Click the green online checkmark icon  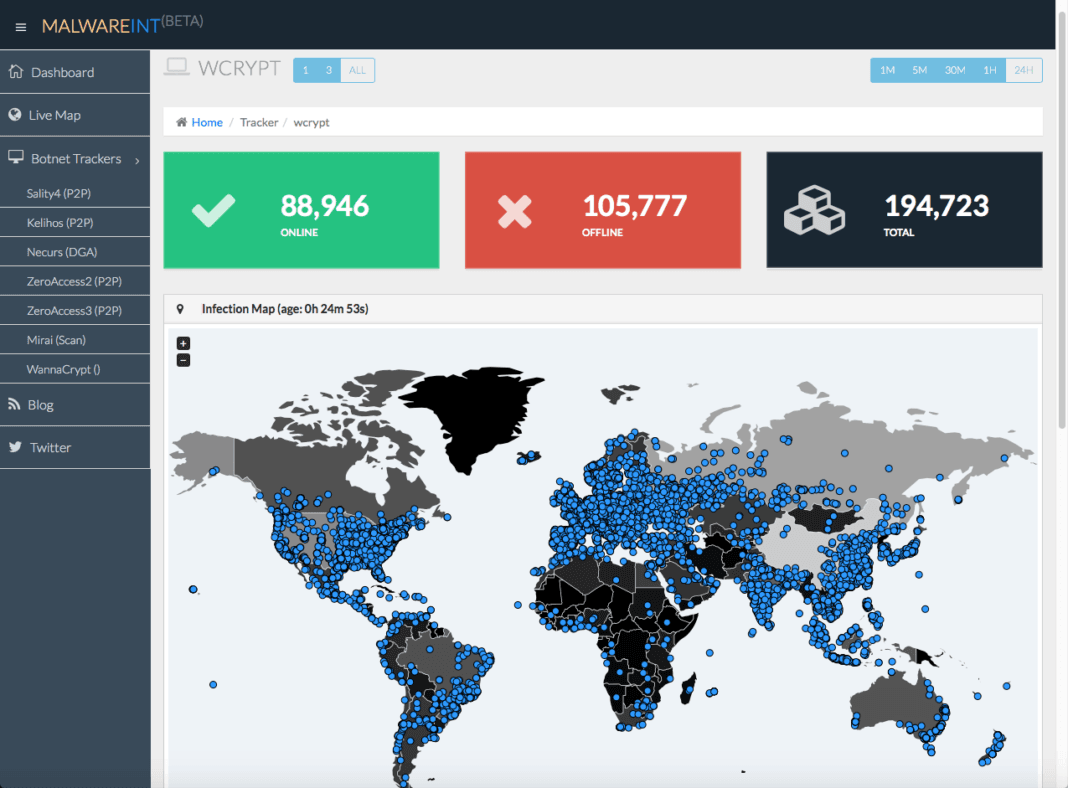tap(213, 210)
